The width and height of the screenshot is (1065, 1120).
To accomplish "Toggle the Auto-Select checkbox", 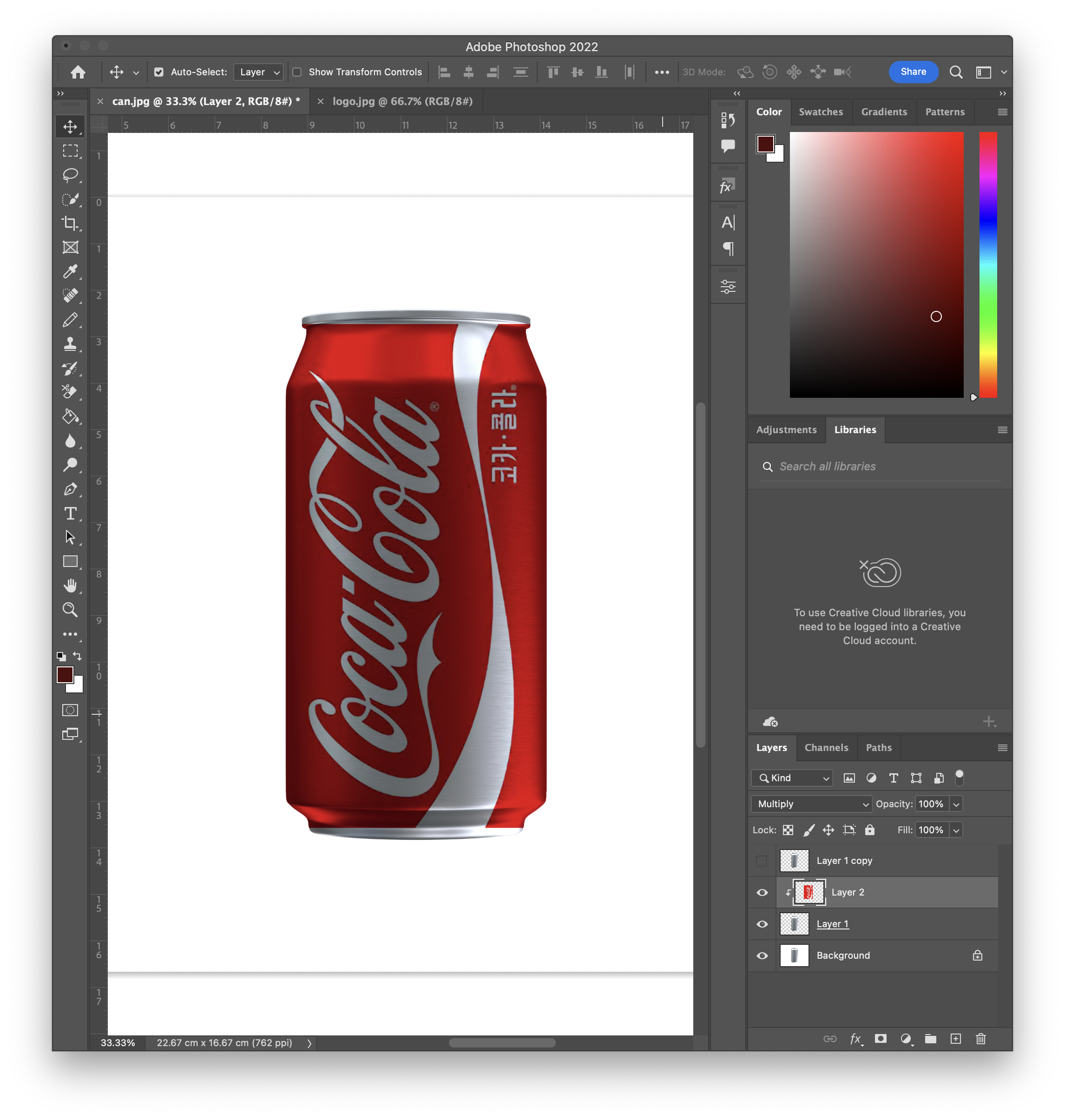I will coord(159,72).
